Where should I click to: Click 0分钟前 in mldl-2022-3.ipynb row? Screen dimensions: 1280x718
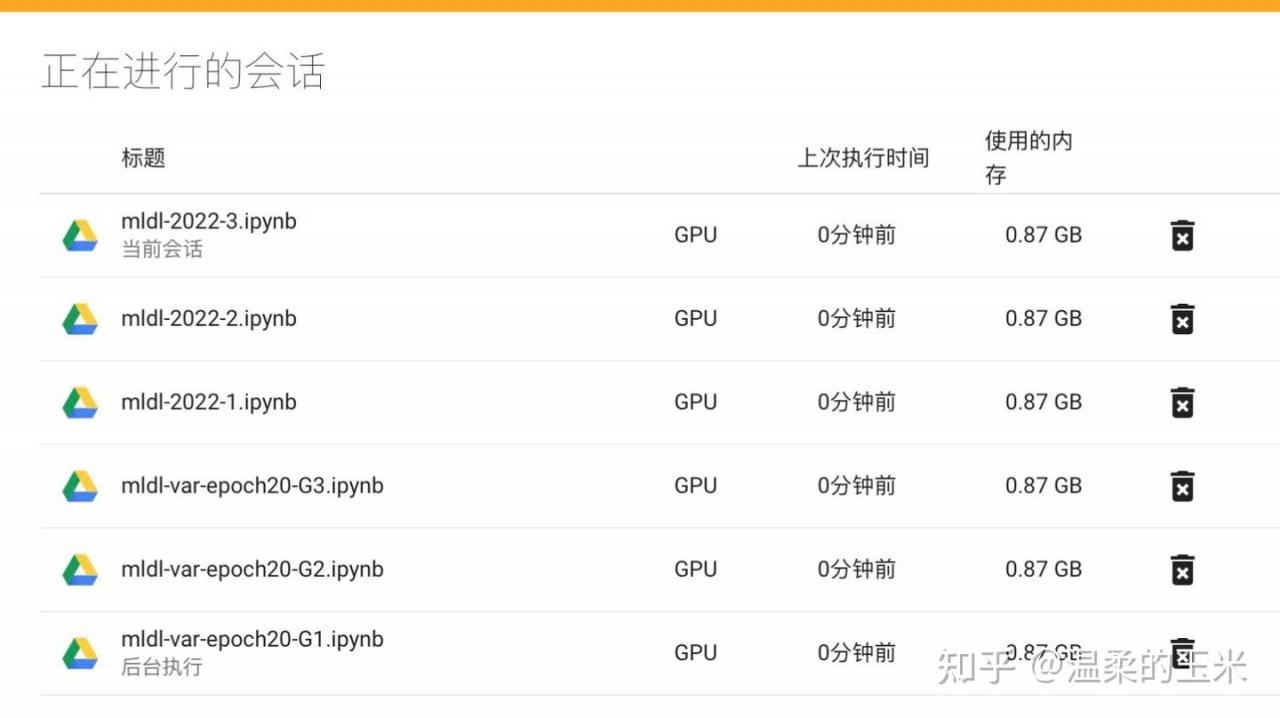857,235
